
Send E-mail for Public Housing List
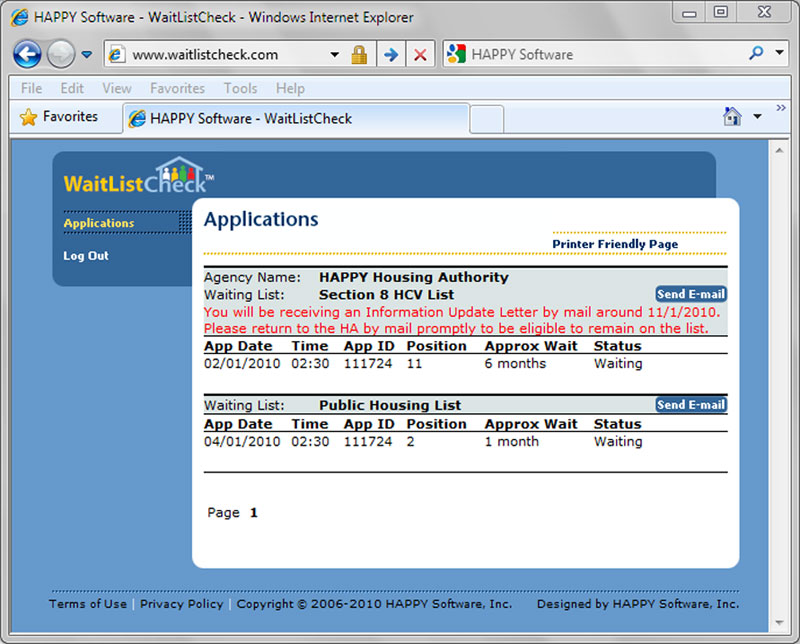(x=691, y=405)
